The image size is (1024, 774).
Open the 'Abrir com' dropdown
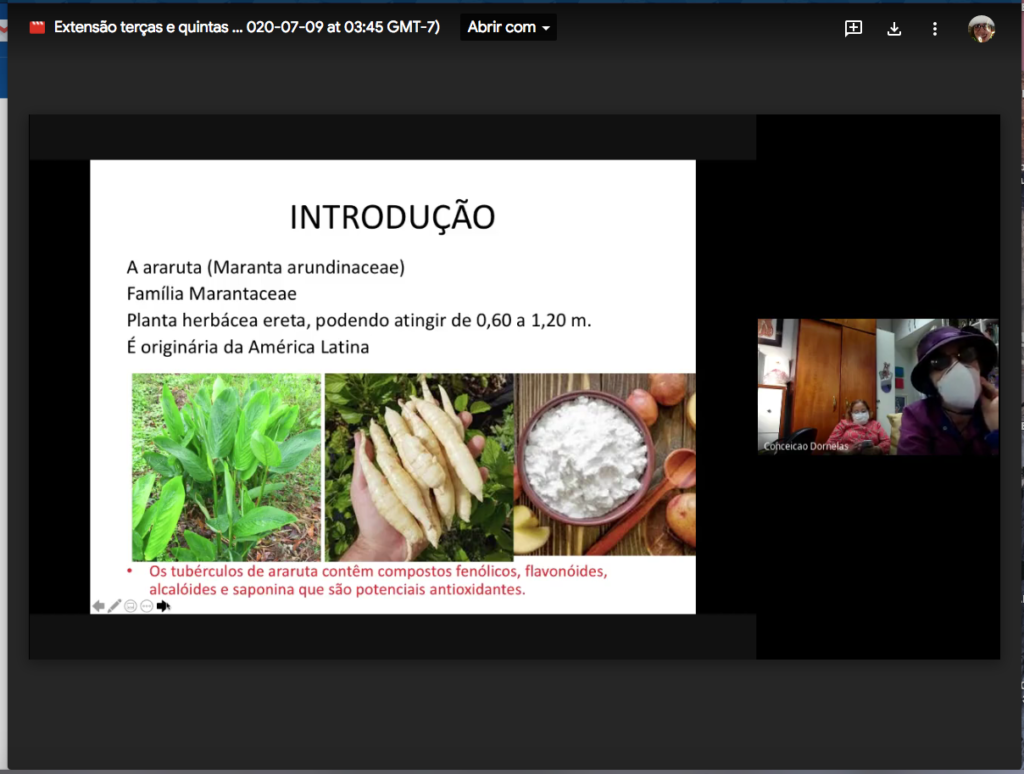(x=508, y=27)
